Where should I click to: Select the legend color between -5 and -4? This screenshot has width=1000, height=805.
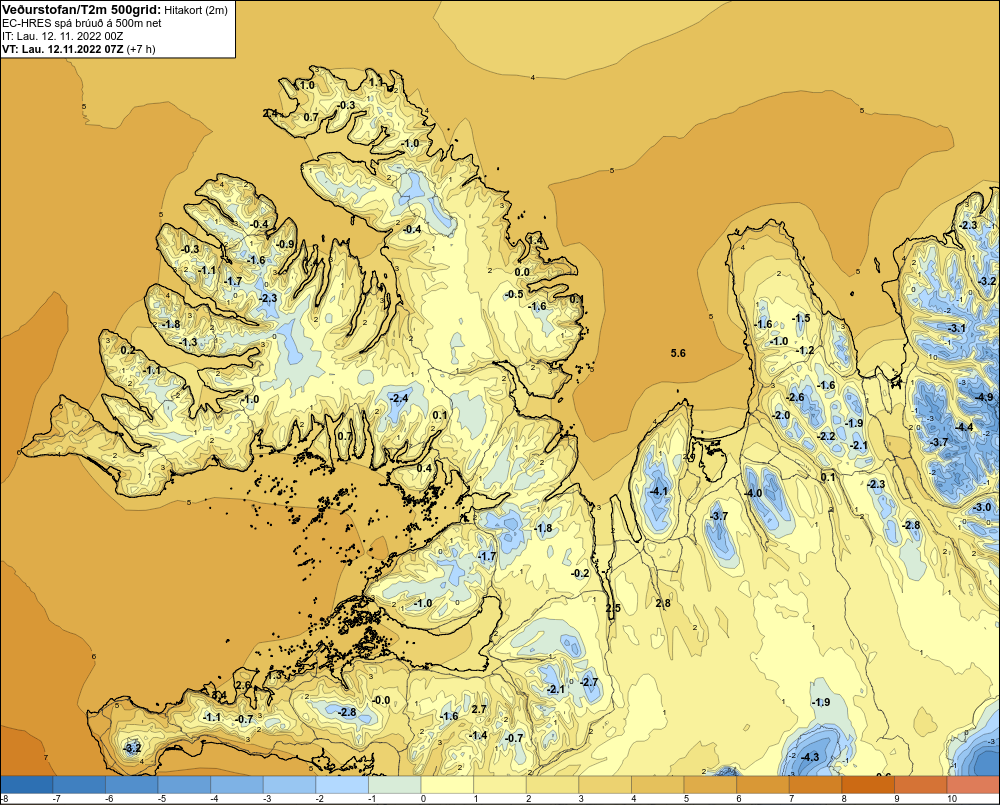184,784
